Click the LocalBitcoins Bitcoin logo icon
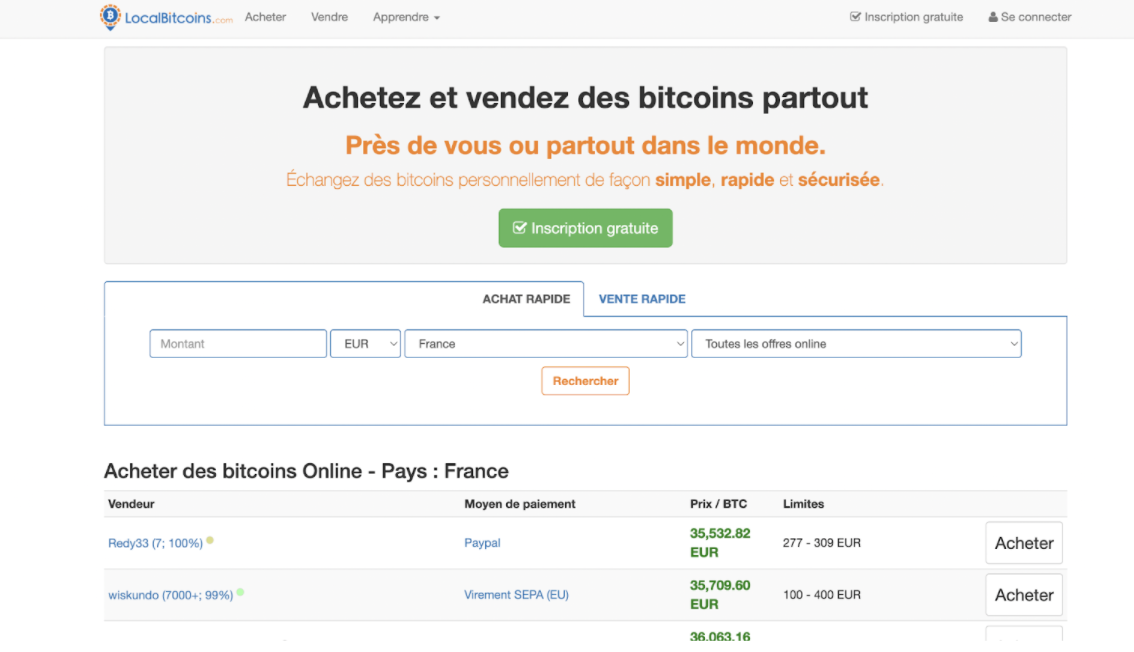This screenshot has height=652, width=1134. pos(110,17)
